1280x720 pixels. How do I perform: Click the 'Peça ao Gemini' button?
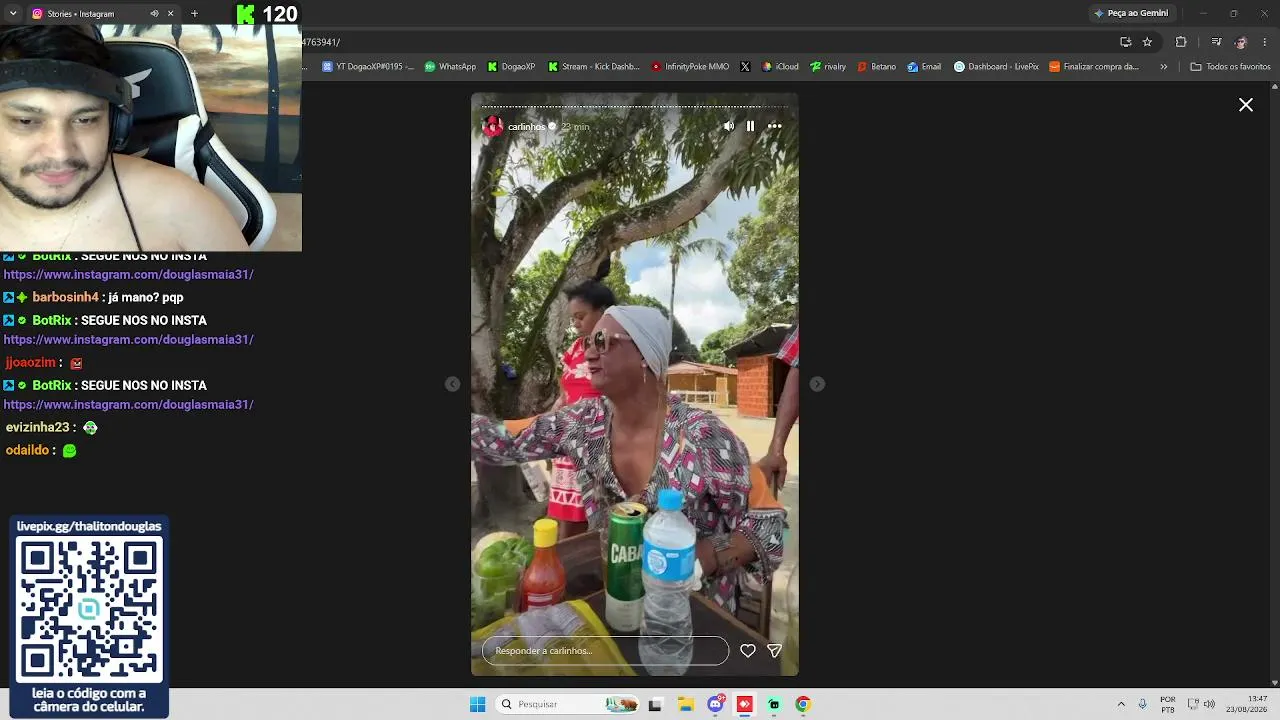1131,13
